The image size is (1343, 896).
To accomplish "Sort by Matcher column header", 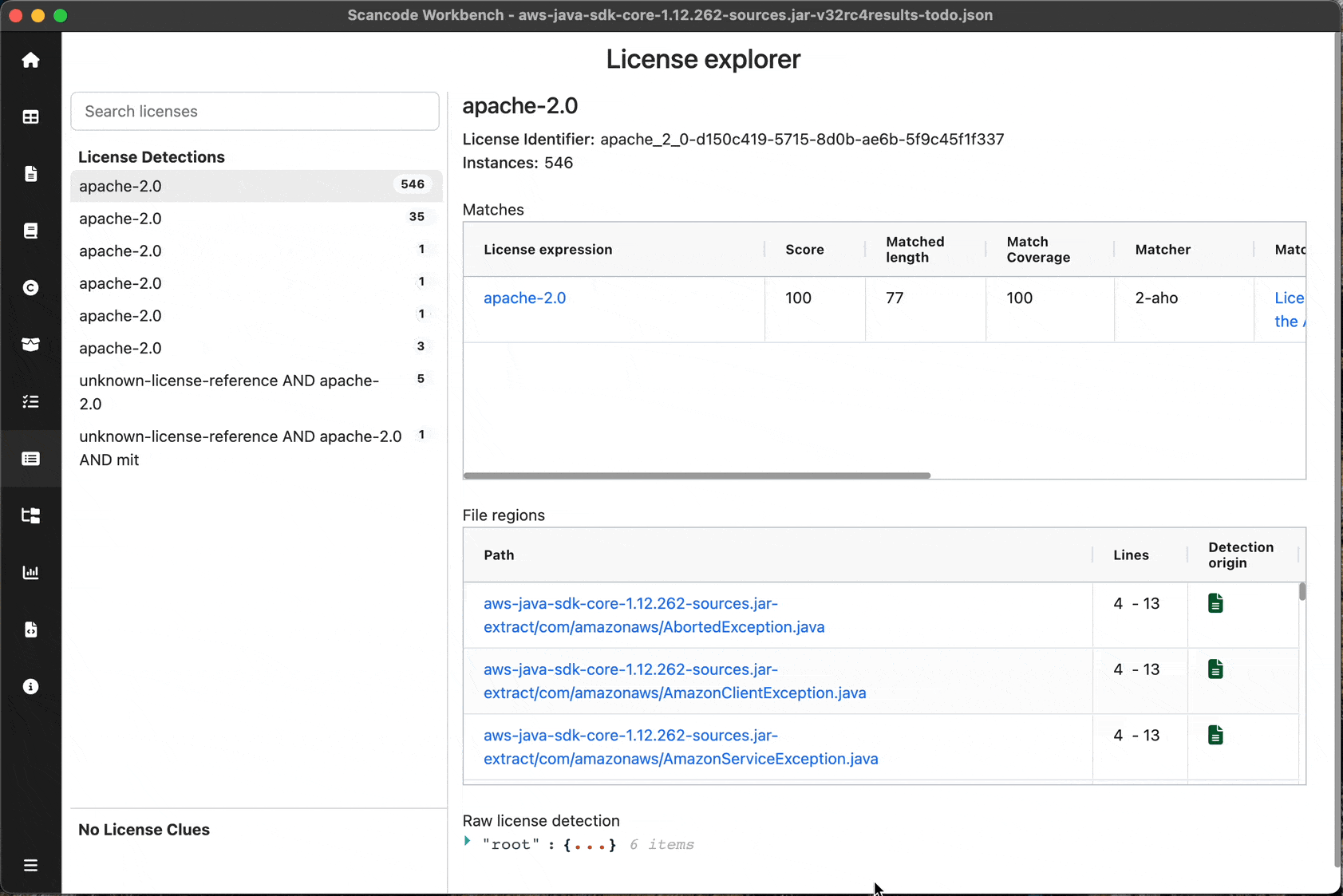I will (x=1163, y=250).
